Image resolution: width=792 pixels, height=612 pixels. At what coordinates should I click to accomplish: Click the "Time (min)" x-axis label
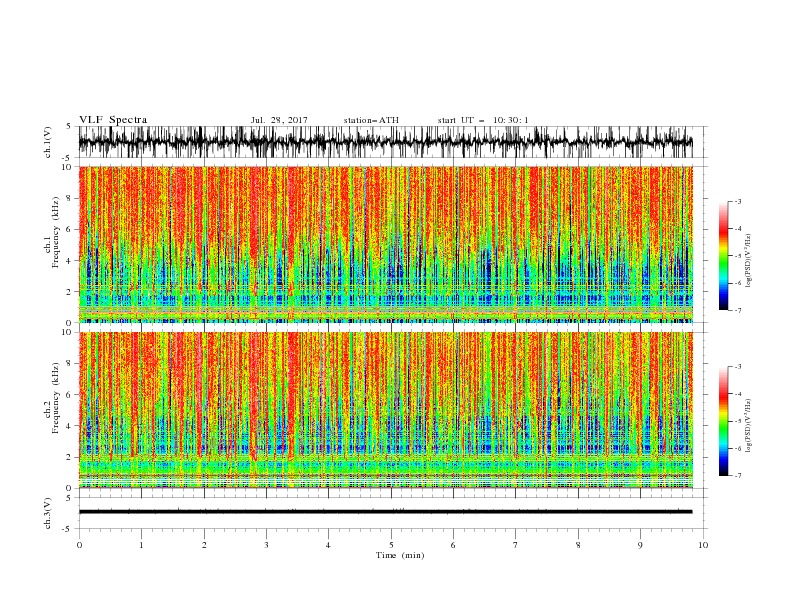point(400,555)
